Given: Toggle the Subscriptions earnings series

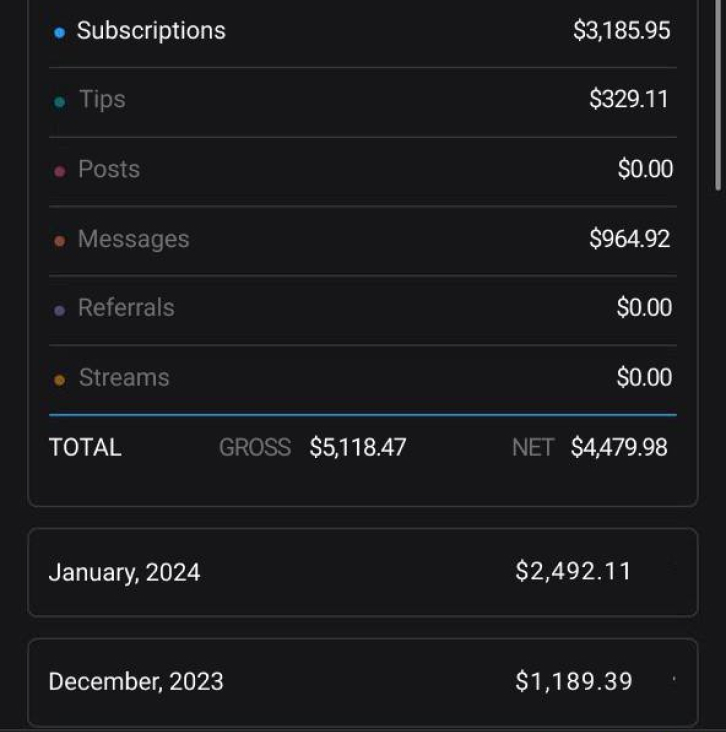Looking at the screenshot, I should (x=151, y=31).
